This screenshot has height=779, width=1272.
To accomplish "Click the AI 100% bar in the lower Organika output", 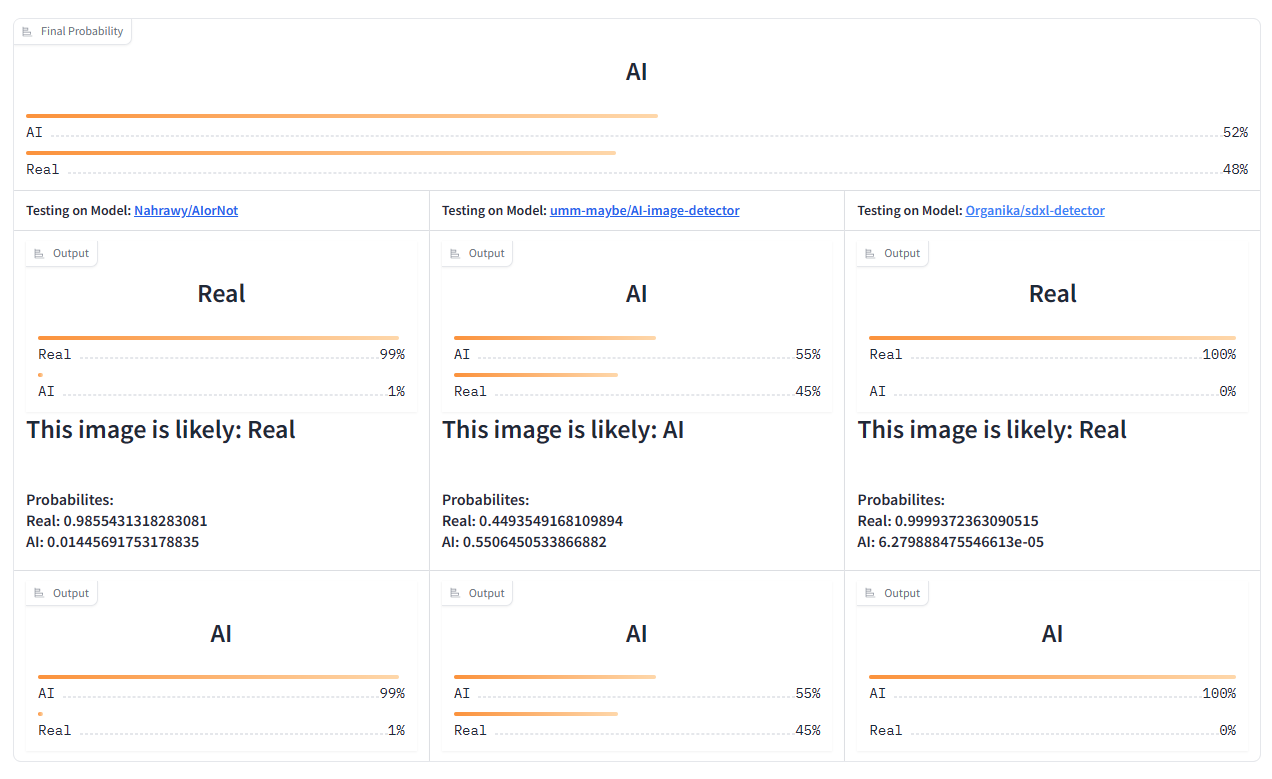I will (1052, 677).
